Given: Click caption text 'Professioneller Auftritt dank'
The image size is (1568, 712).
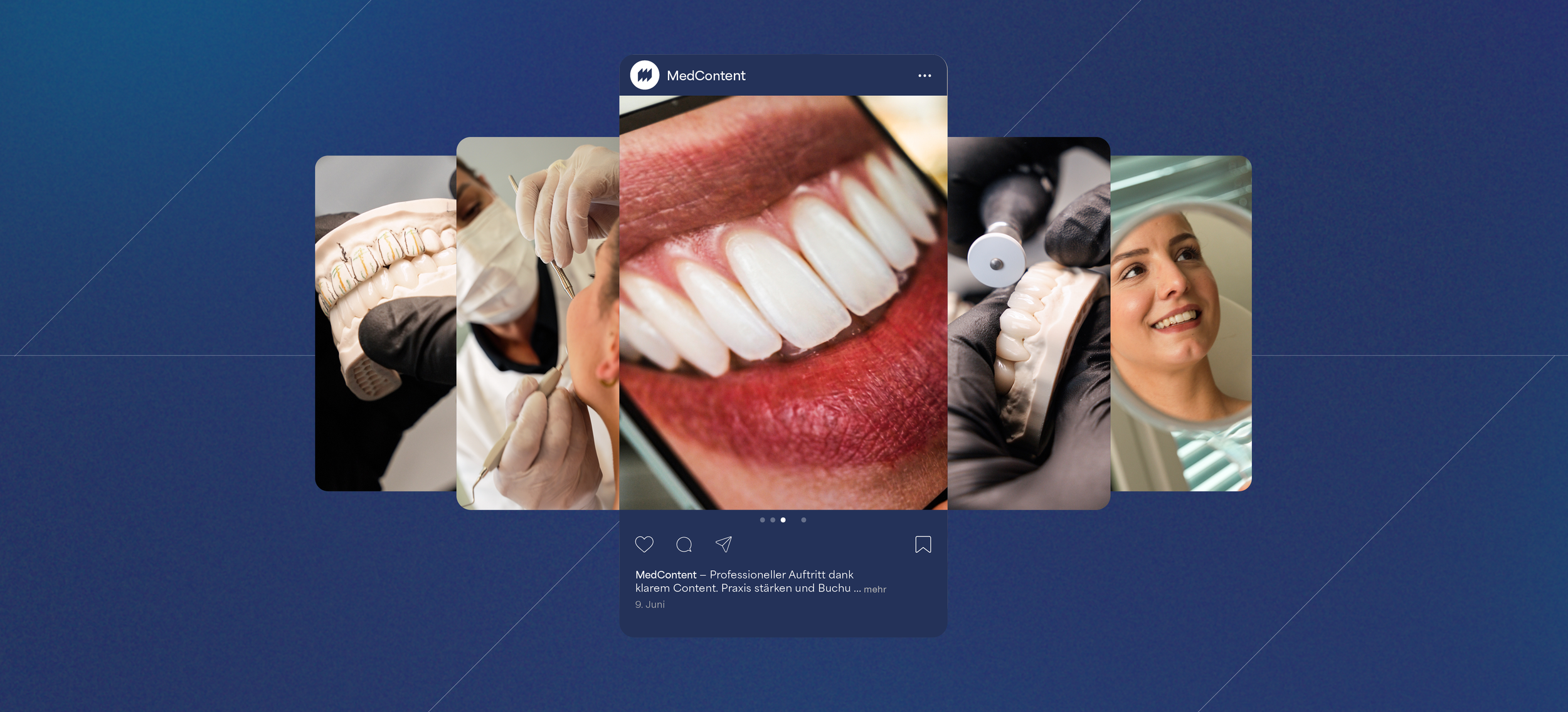Looking at the screenshot, I should (x=781, y=575).
